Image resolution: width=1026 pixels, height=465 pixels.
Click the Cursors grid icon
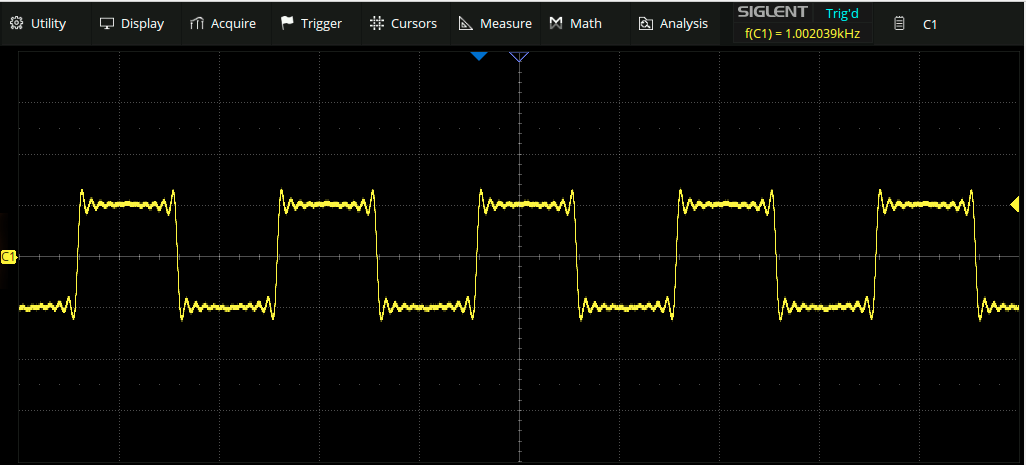tap(376, 23)
